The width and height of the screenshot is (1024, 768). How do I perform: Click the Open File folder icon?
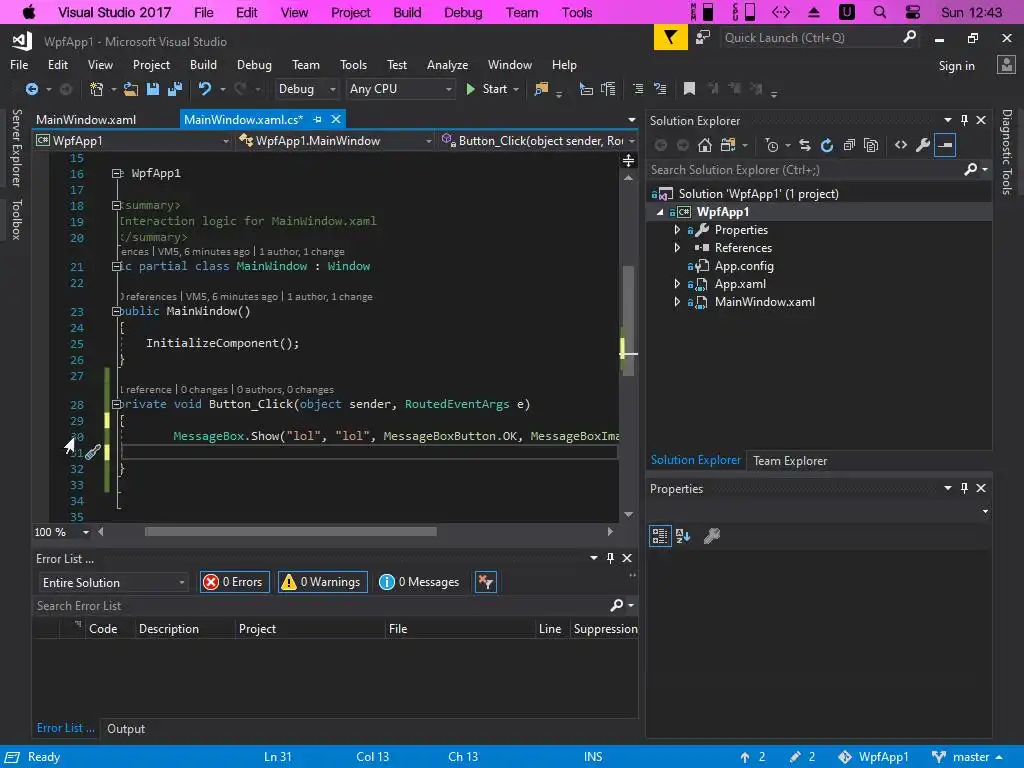tap(131, 89)
